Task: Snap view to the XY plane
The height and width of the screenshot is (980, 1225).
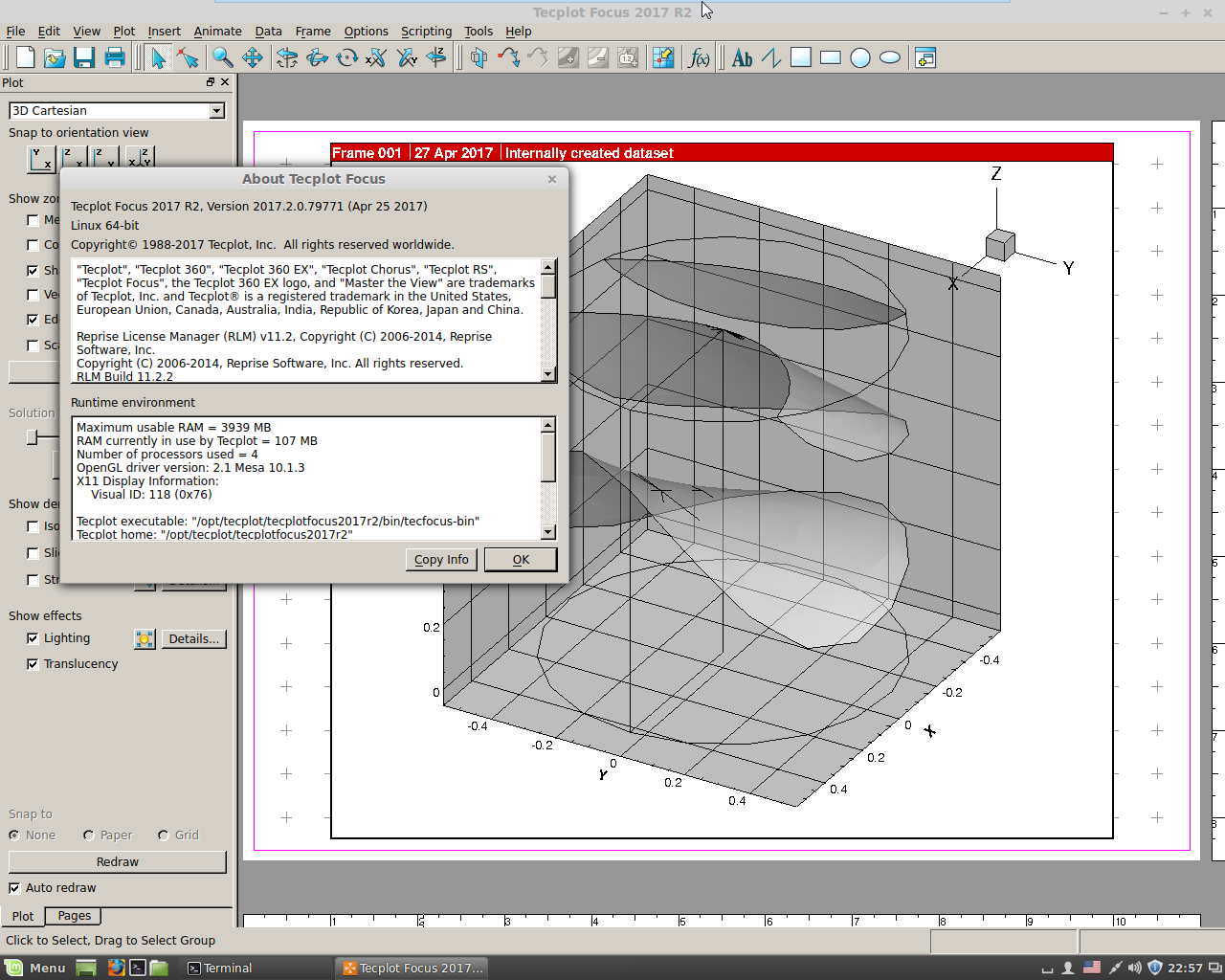Action: click(x=41, y=158)
